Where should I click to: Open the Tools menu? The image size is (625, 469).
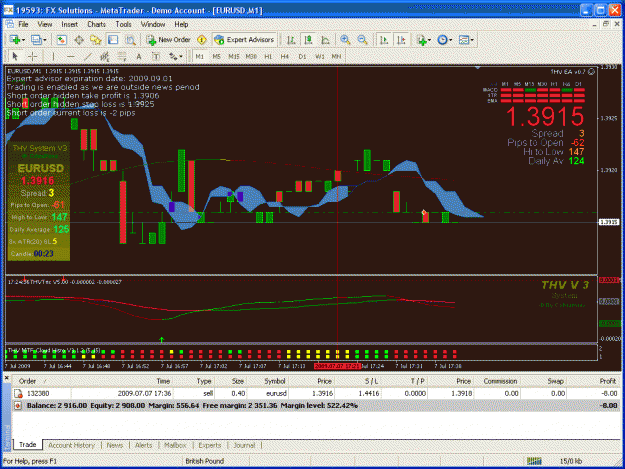[x=123, y=24]
